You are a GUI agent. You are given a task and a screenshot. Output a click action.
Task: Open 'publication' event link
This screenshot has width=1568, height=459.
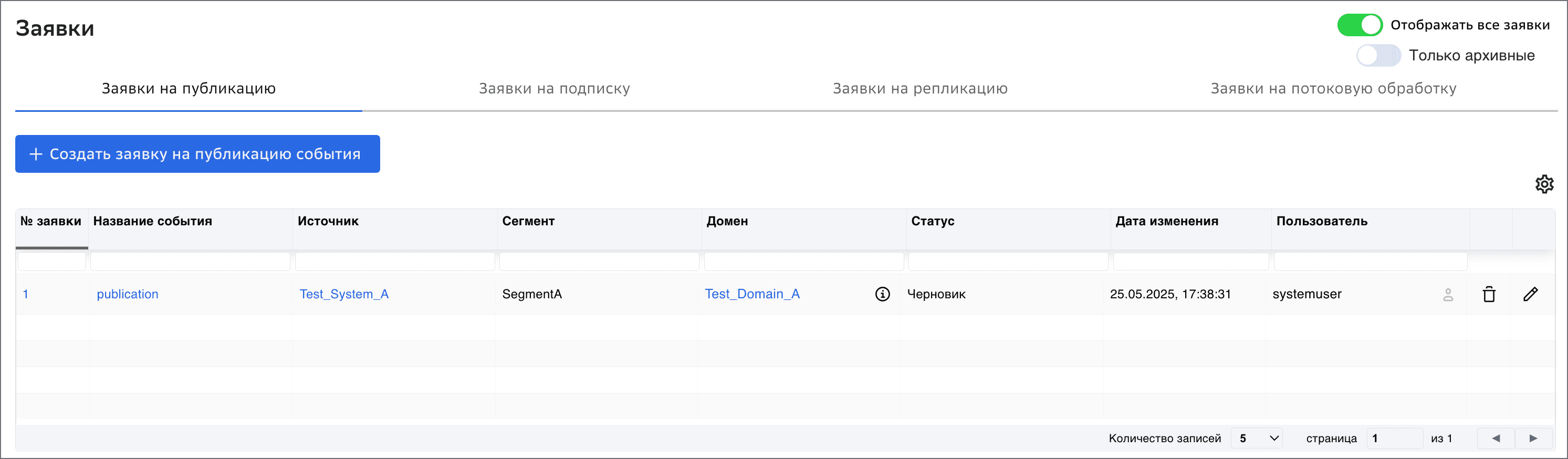coord(127,294)
